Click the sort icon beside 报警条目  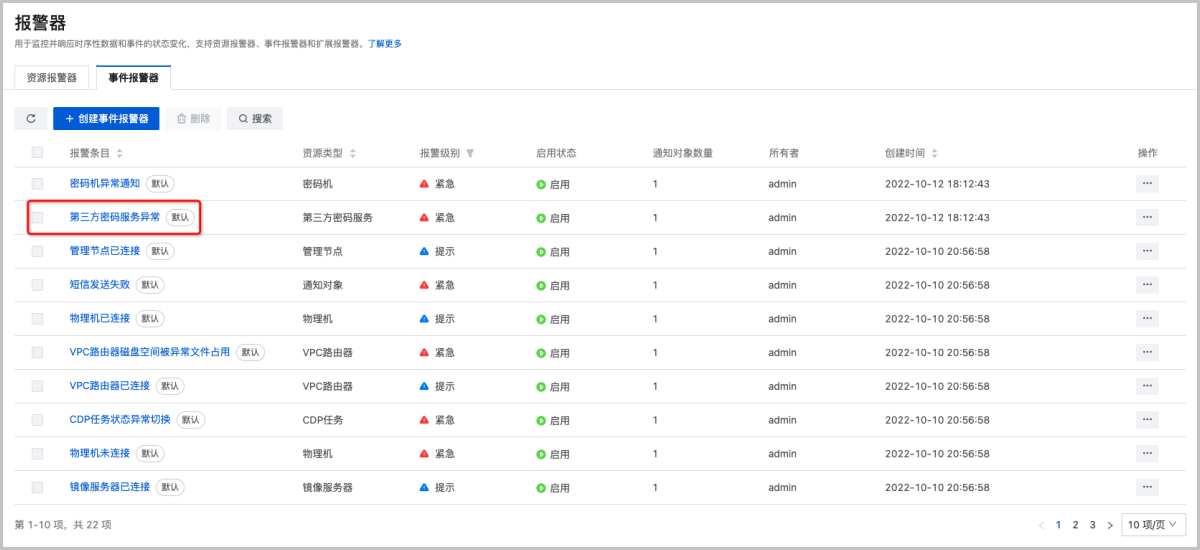(120, 154)
